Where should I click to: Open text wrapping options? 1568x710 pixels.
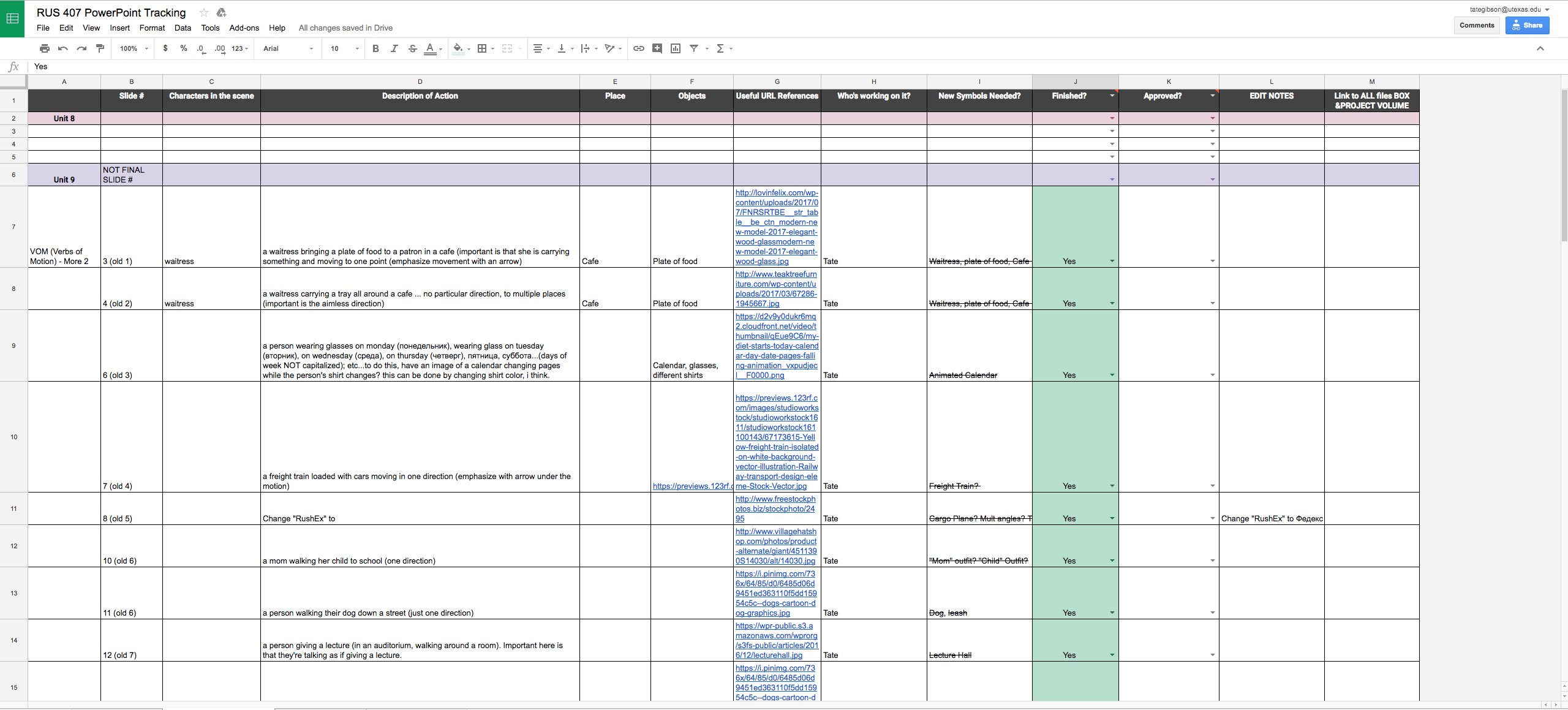[x=589, y=48]
